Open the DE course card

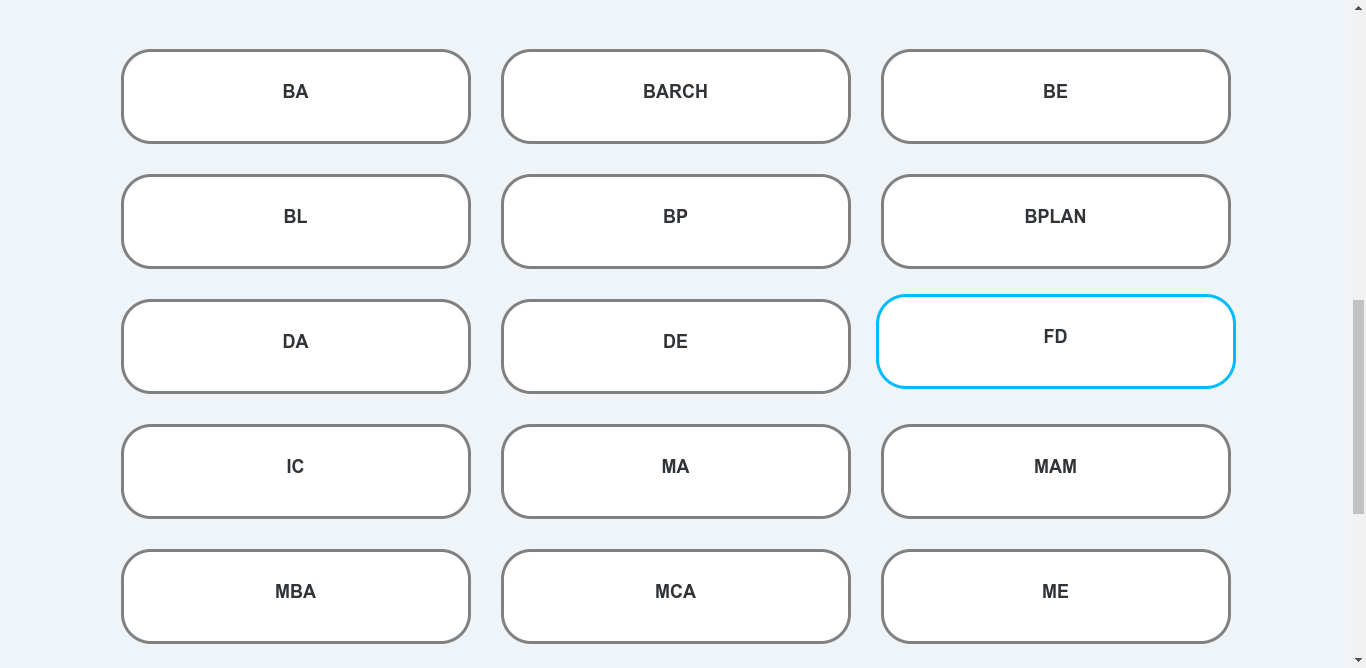click(676, 346)
